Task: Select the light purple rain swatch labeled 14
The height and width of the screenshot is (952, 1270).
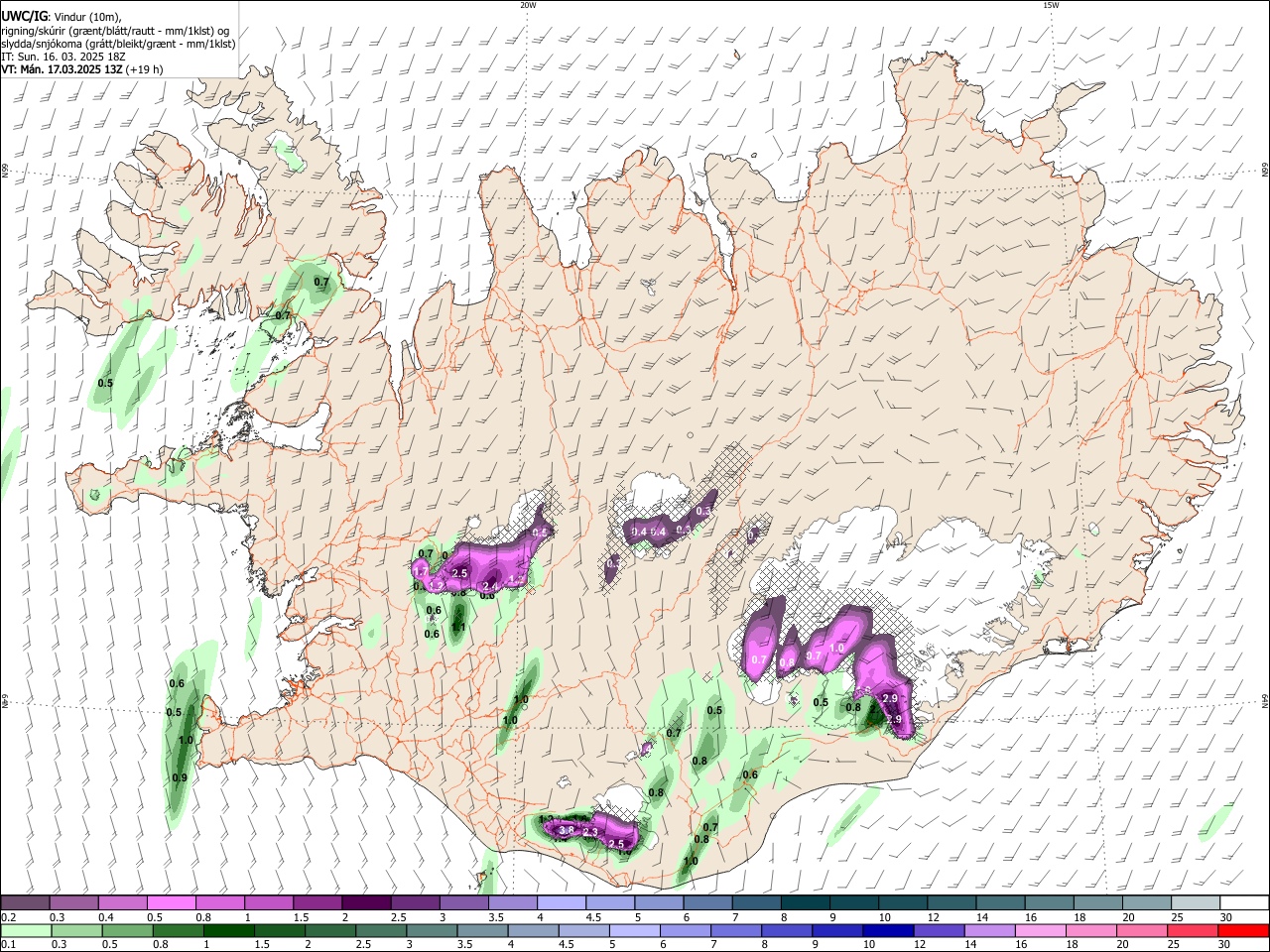Action: (989, 930)
